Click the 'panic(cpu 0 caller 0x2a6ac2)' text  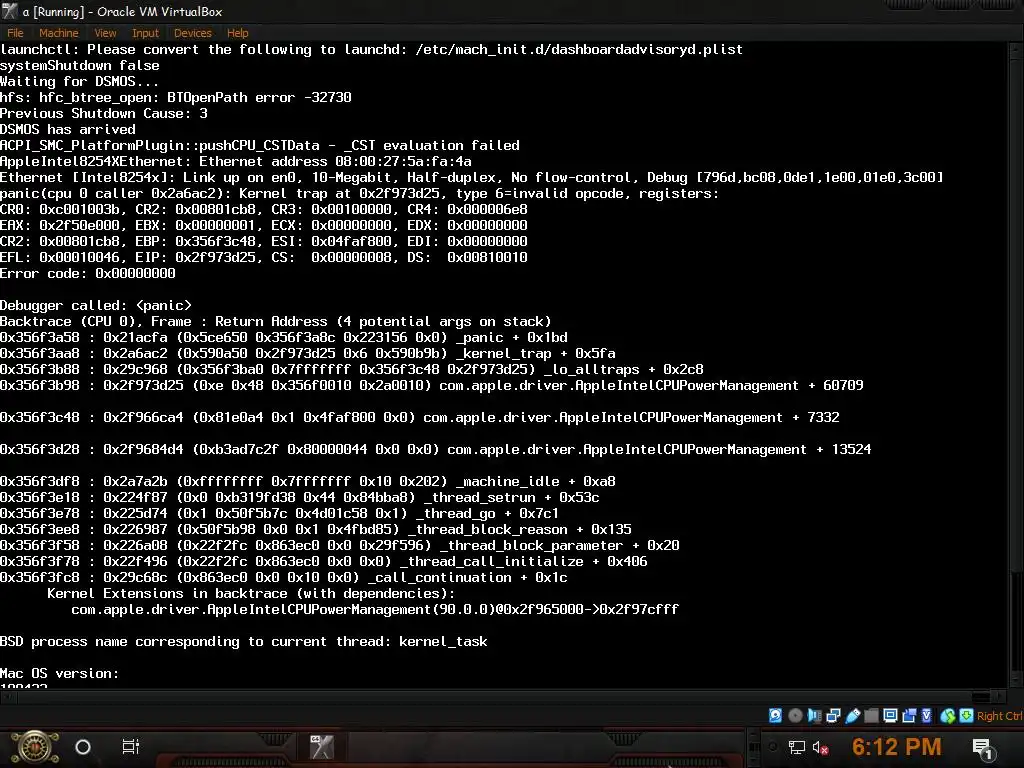(x=115, y=193)
